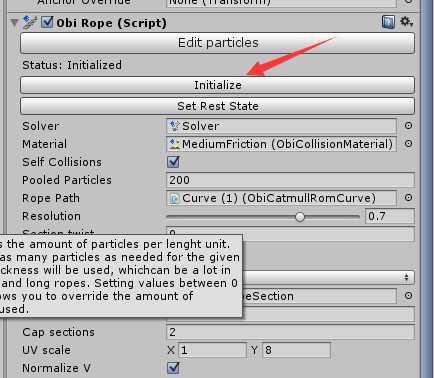The width and height of the screenshot is (434, 378).
Task: Click the Curve asset icon in Rope Path
Action: point(174,198)
